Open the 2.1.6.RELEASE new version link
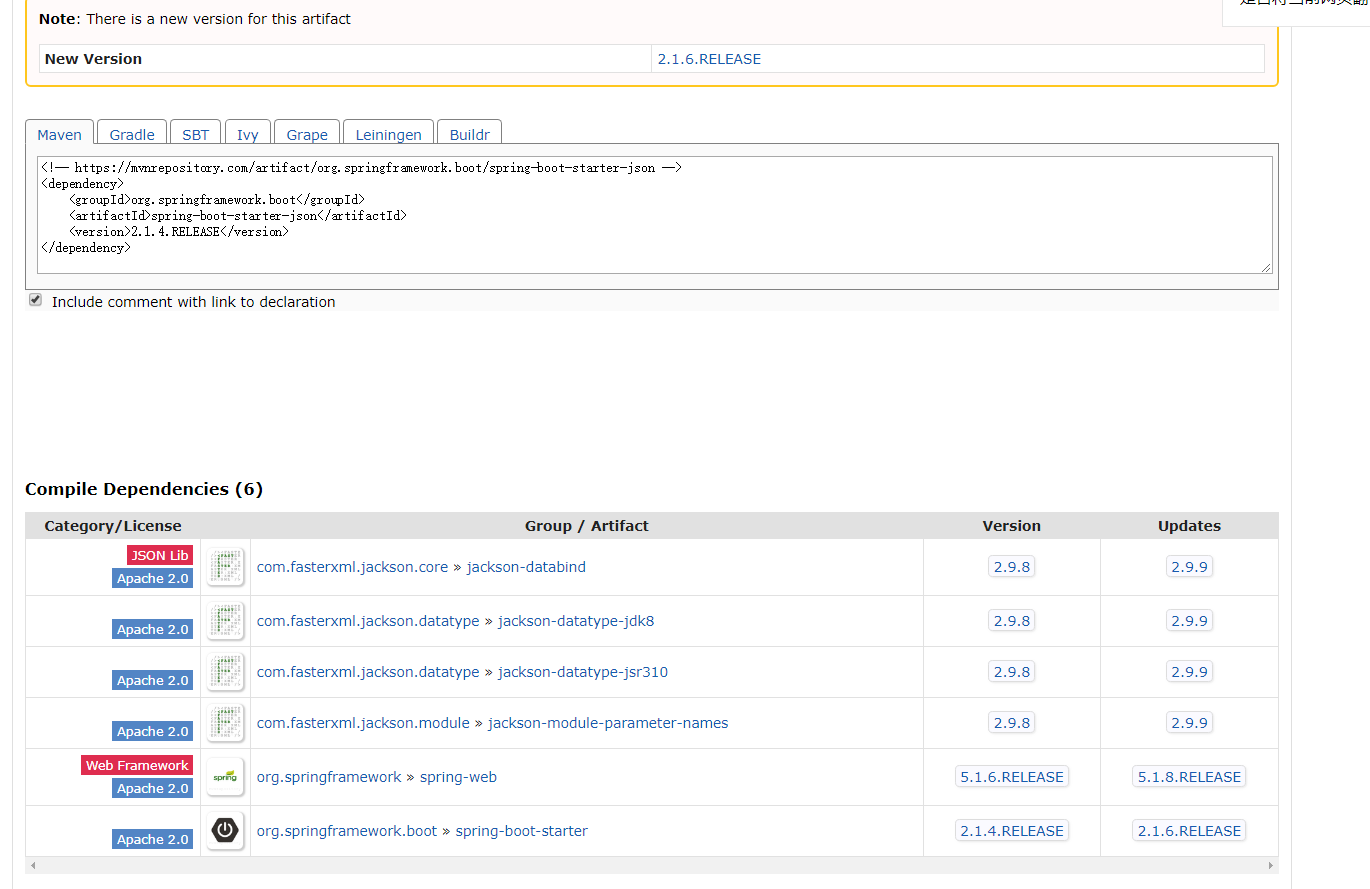 [709, 58]
